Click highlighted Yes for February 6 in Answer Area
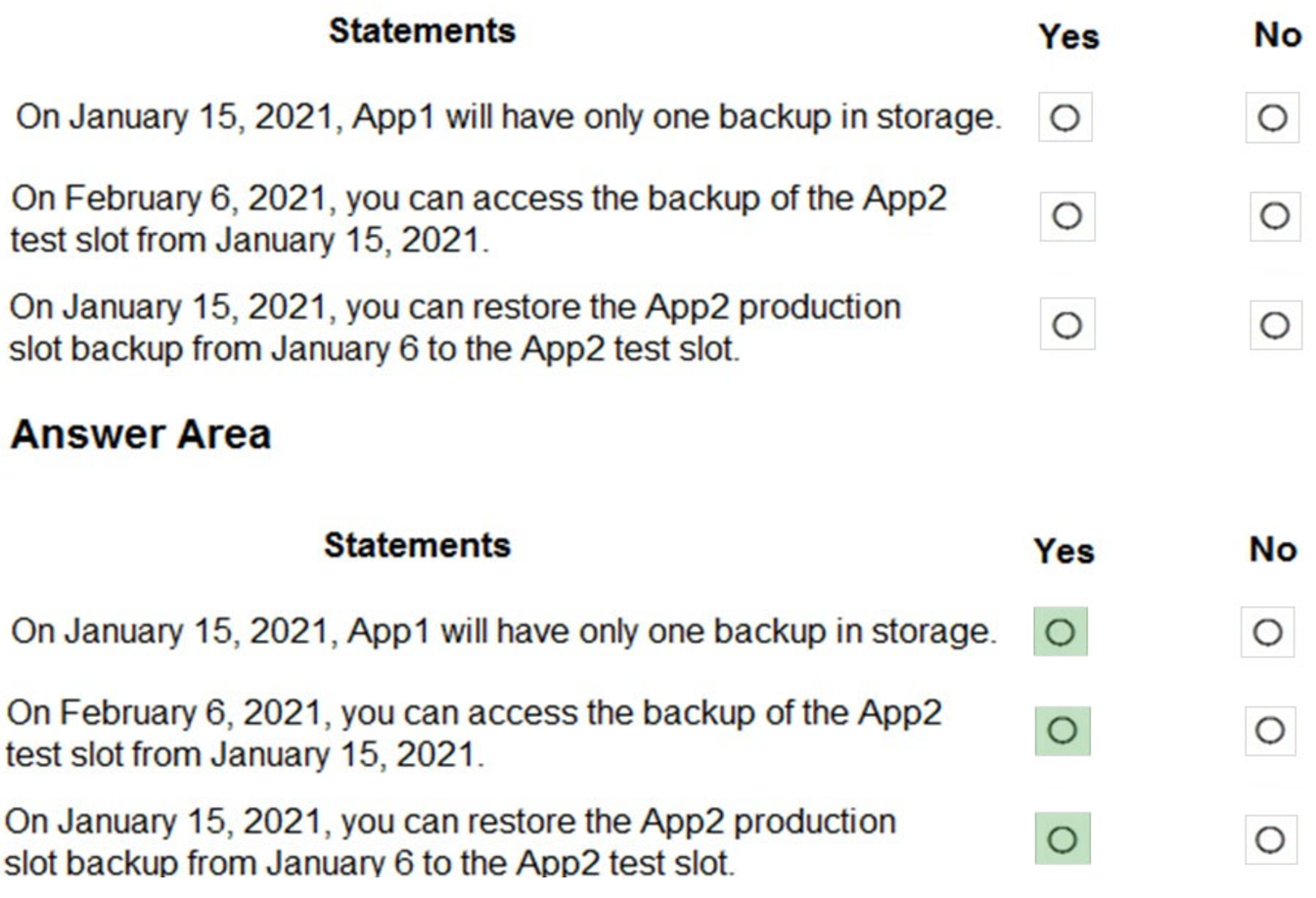 [1062, 730]
